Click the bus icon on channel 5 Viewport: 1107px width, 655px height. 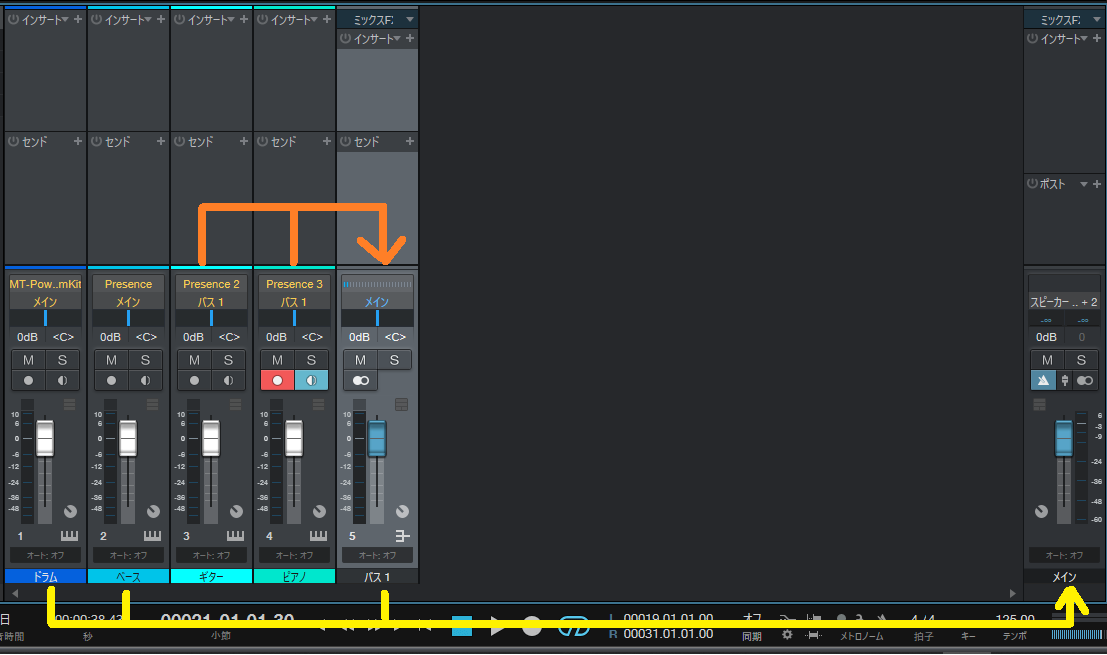tap(402, 536)
